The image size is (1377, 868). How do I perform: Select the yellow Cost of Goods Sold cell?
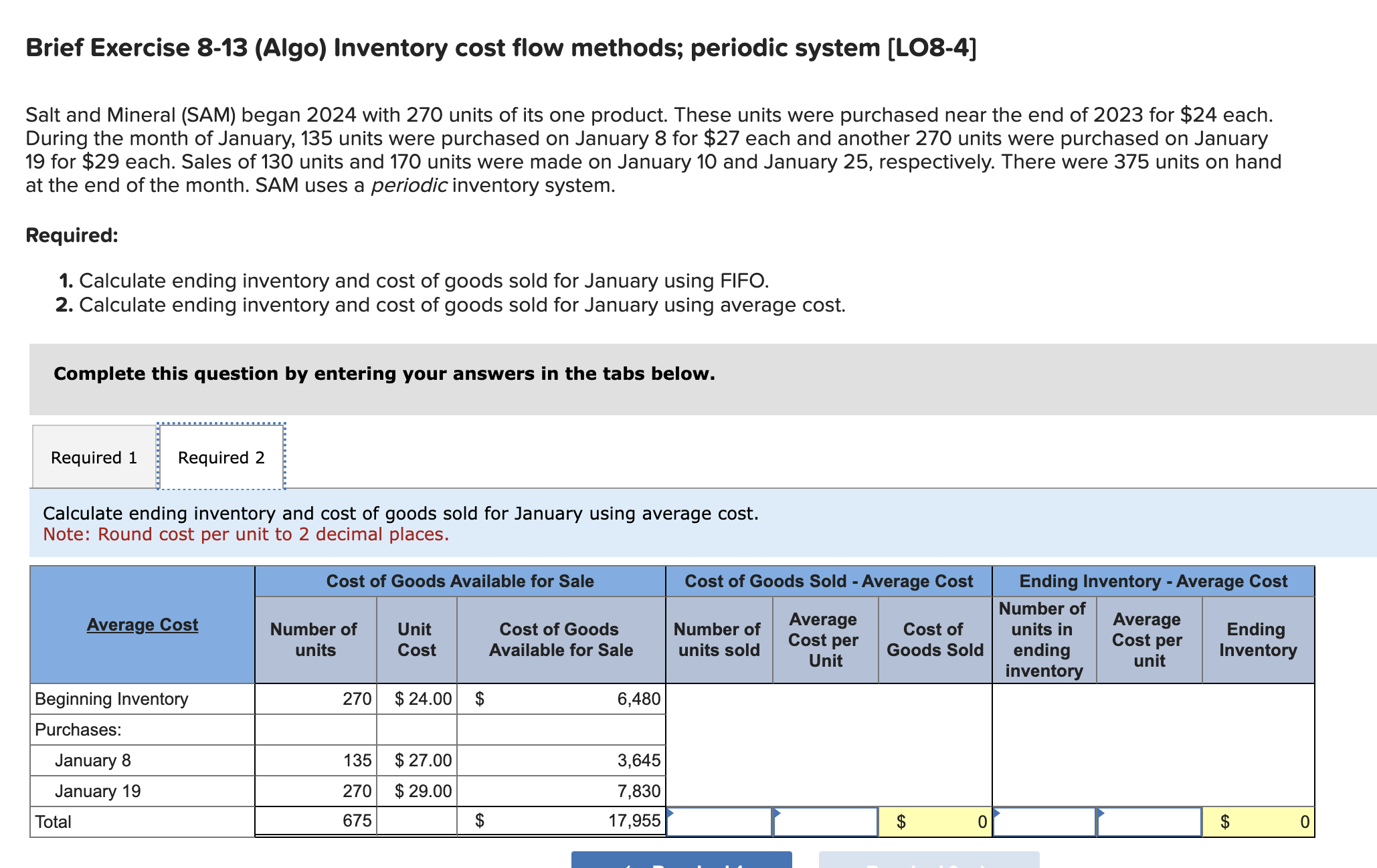point(935,822)
